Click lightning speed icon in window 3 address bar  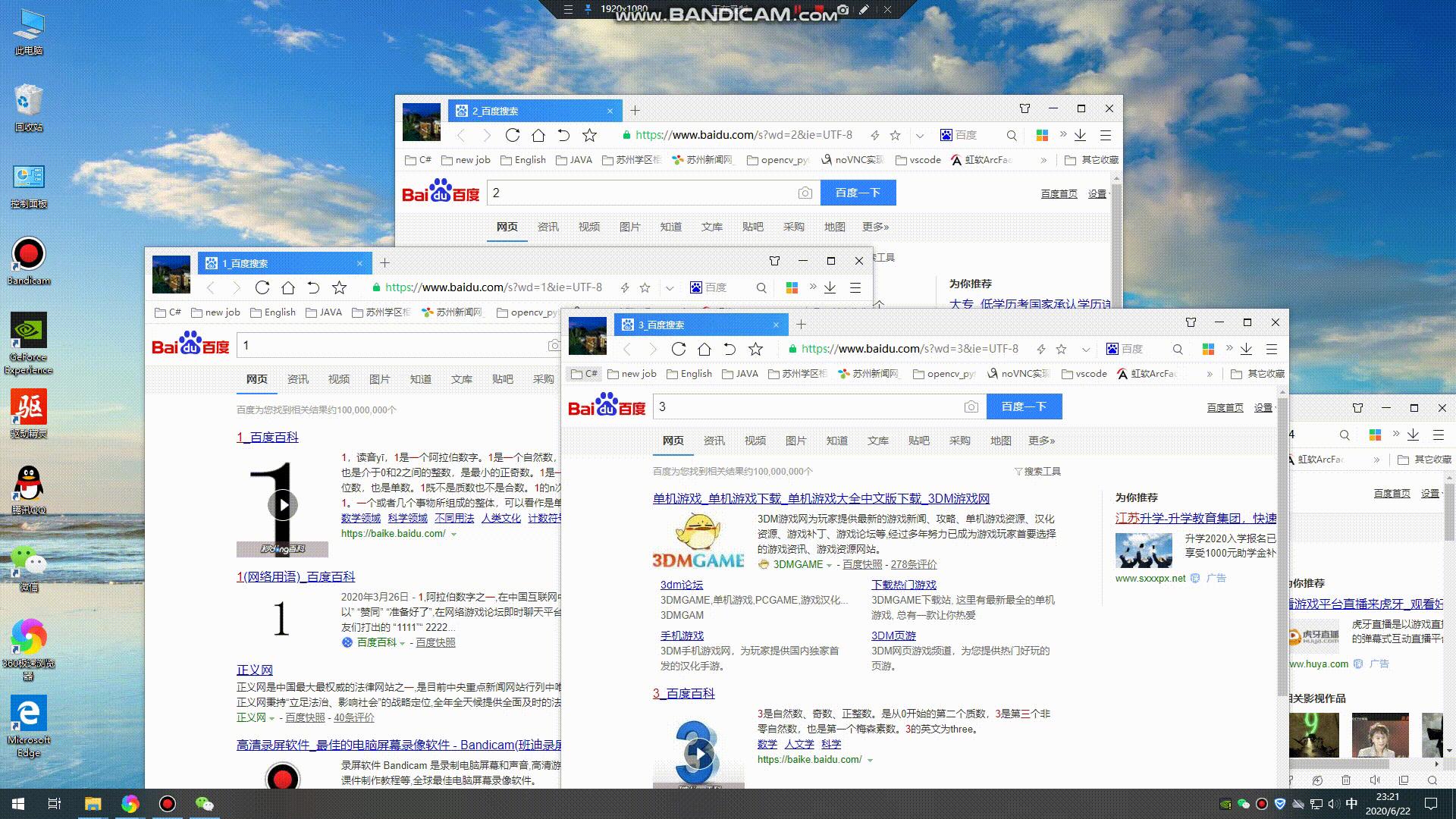1041,349
